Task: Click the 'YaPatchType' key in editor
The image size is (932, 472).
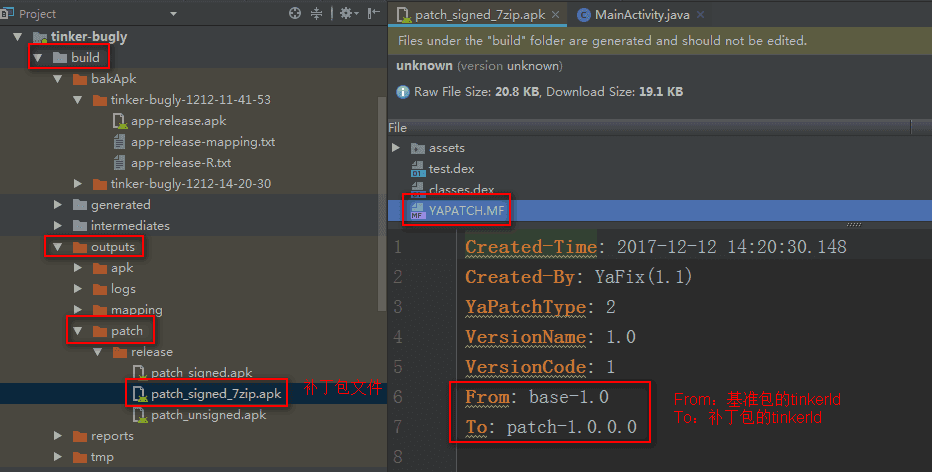Action: click(526, 307)
